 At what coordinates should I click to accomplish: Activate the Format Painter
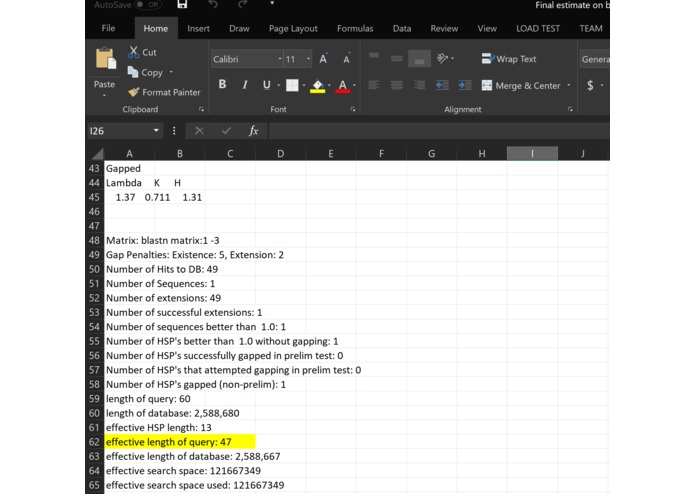pyautogui.click(x=164, y=92)
